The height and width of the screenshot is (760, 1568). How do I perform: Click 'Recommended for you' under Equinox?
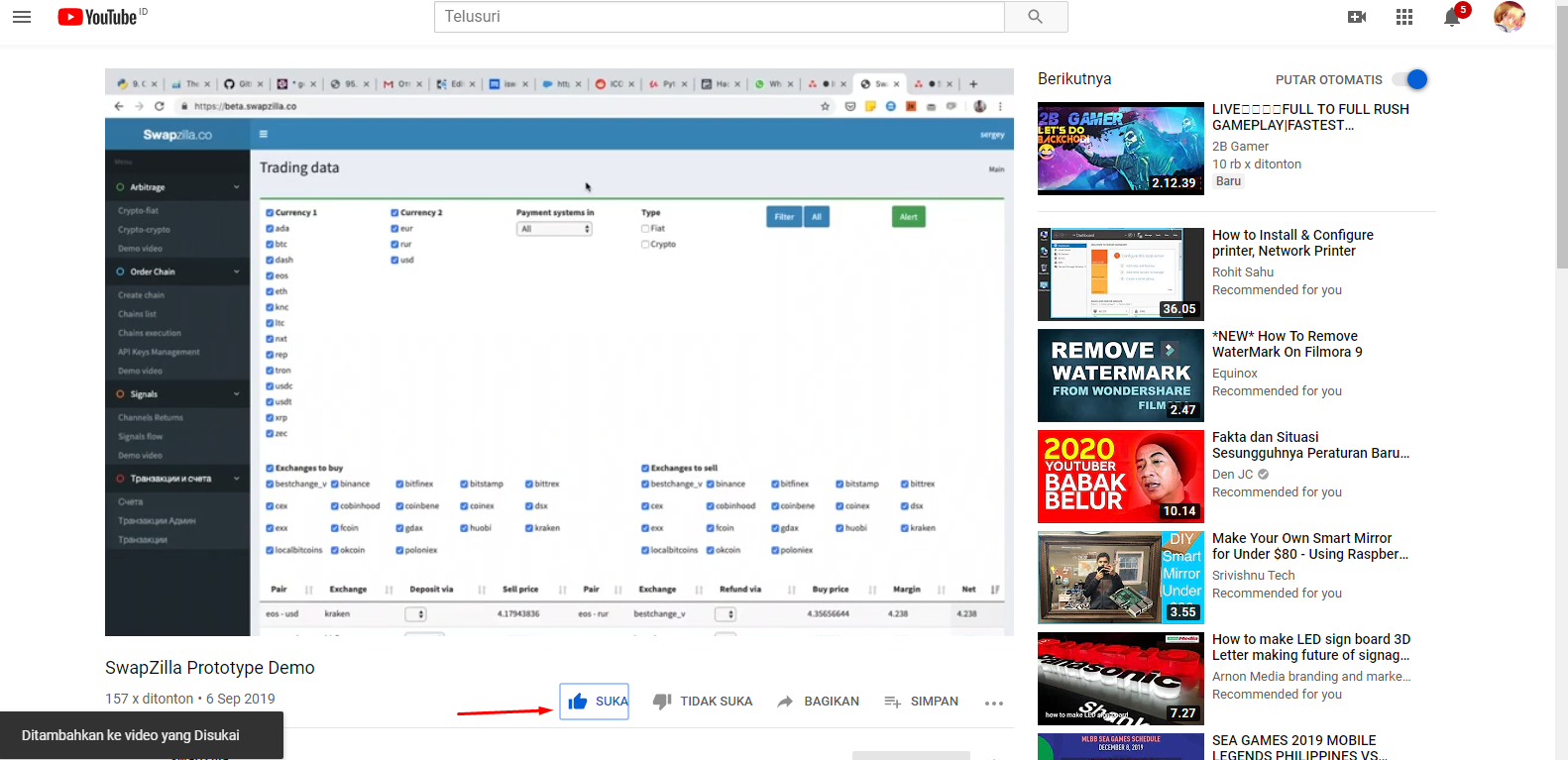coord(1277,391)
